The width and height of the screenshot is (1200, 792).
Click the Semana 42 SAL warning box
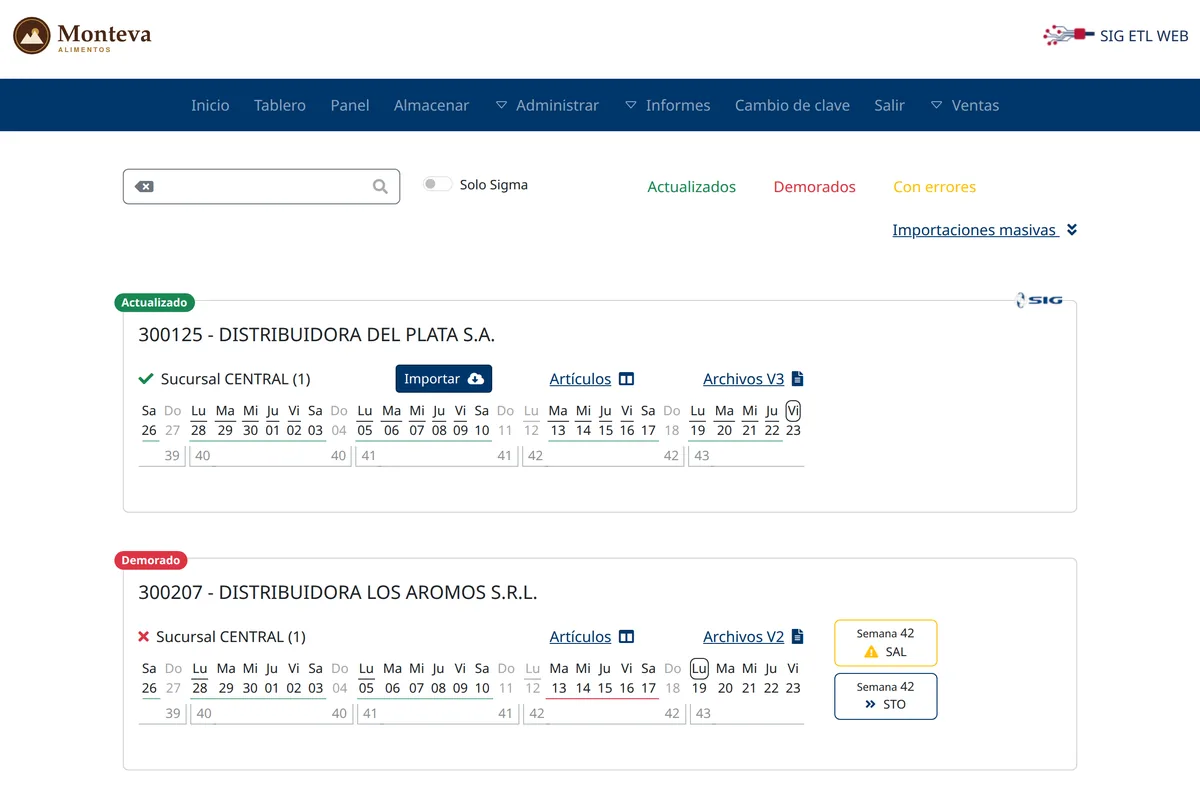click(x=886, y=643)
